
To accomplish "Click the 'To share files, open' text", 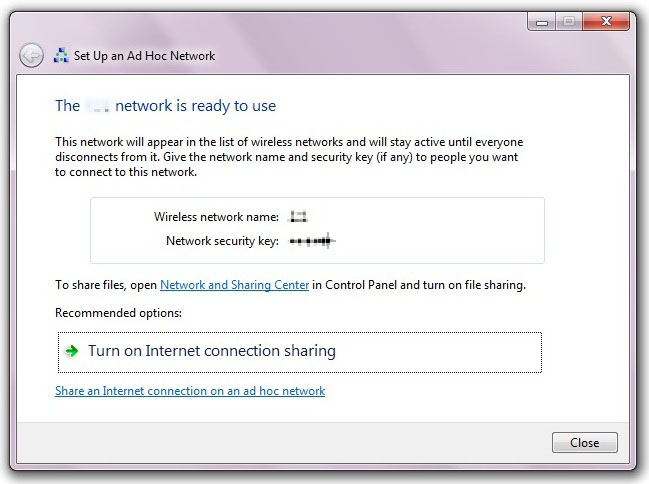I will [106, 285].
